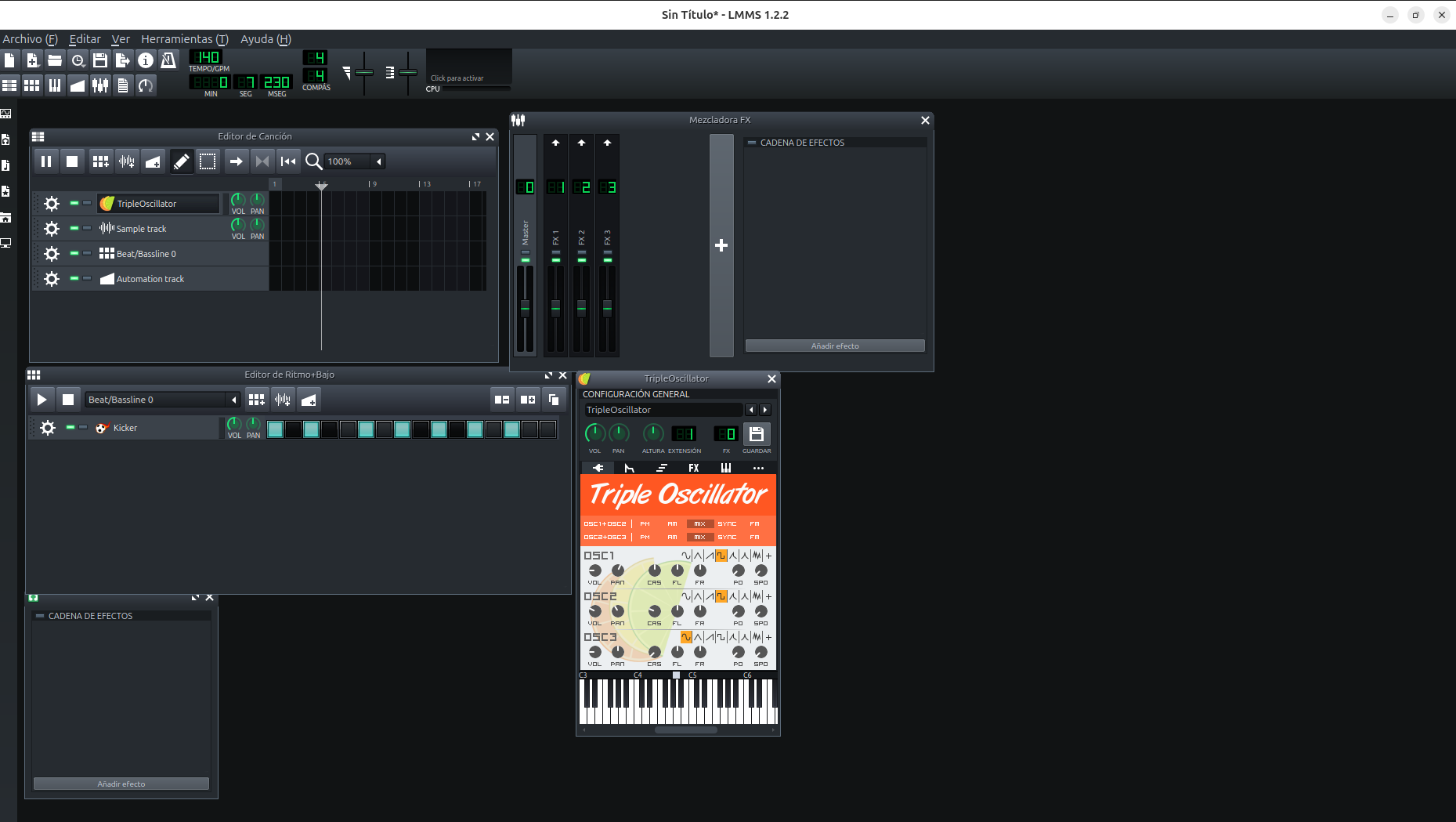Open the gear menu of the TripleOscillator track

tap(52, 204)
